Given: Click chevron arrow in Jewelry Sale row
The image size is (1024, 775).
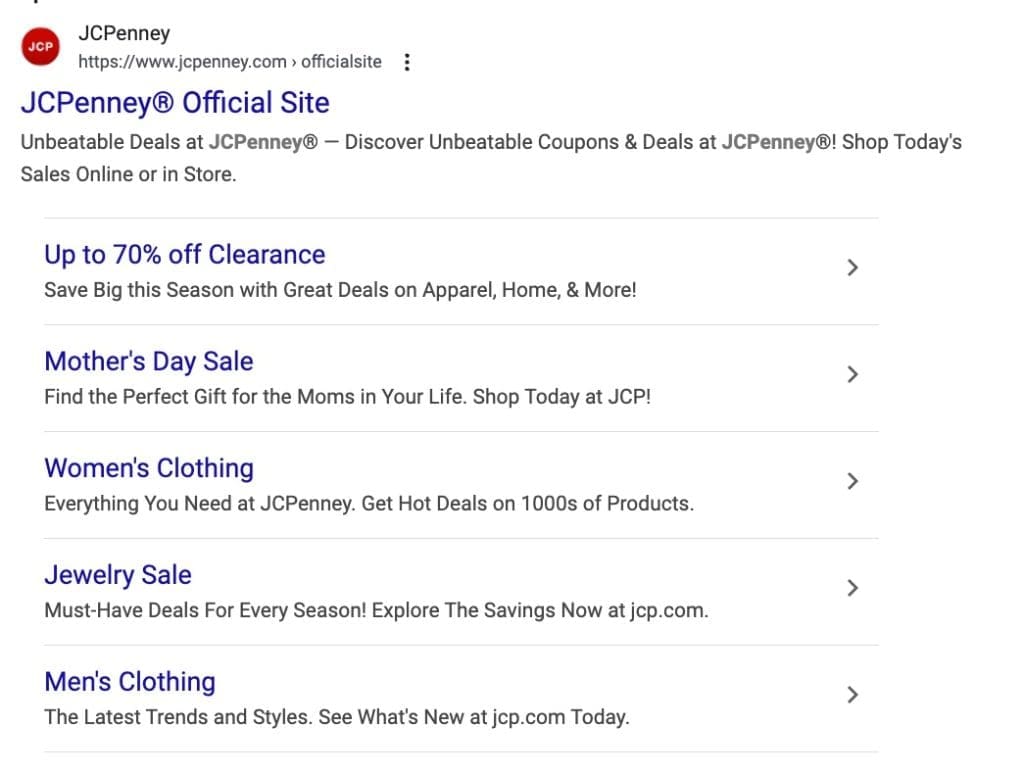Looking at the screenshot, I should tap(852, 588).
